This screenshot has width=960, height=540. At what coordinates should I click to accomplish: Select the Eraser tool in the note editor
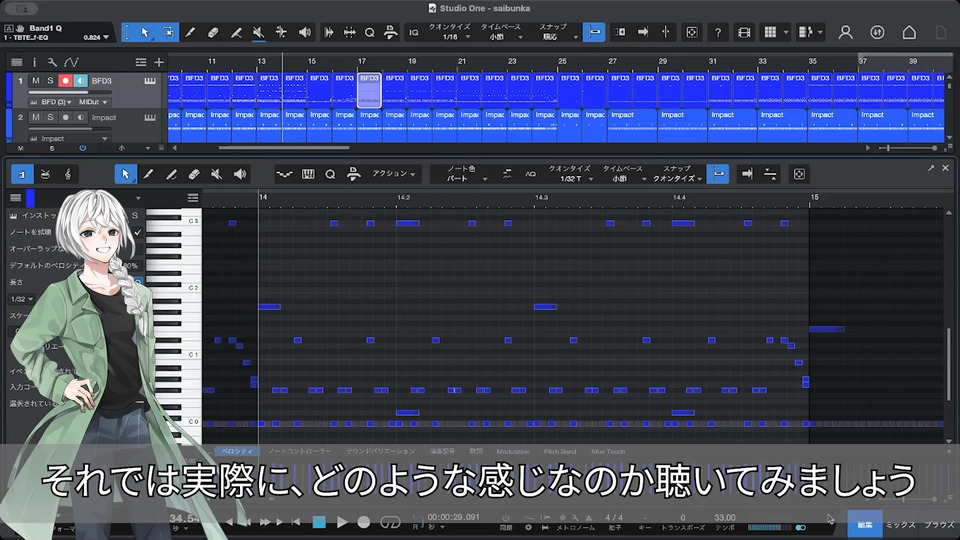point(193,174)
